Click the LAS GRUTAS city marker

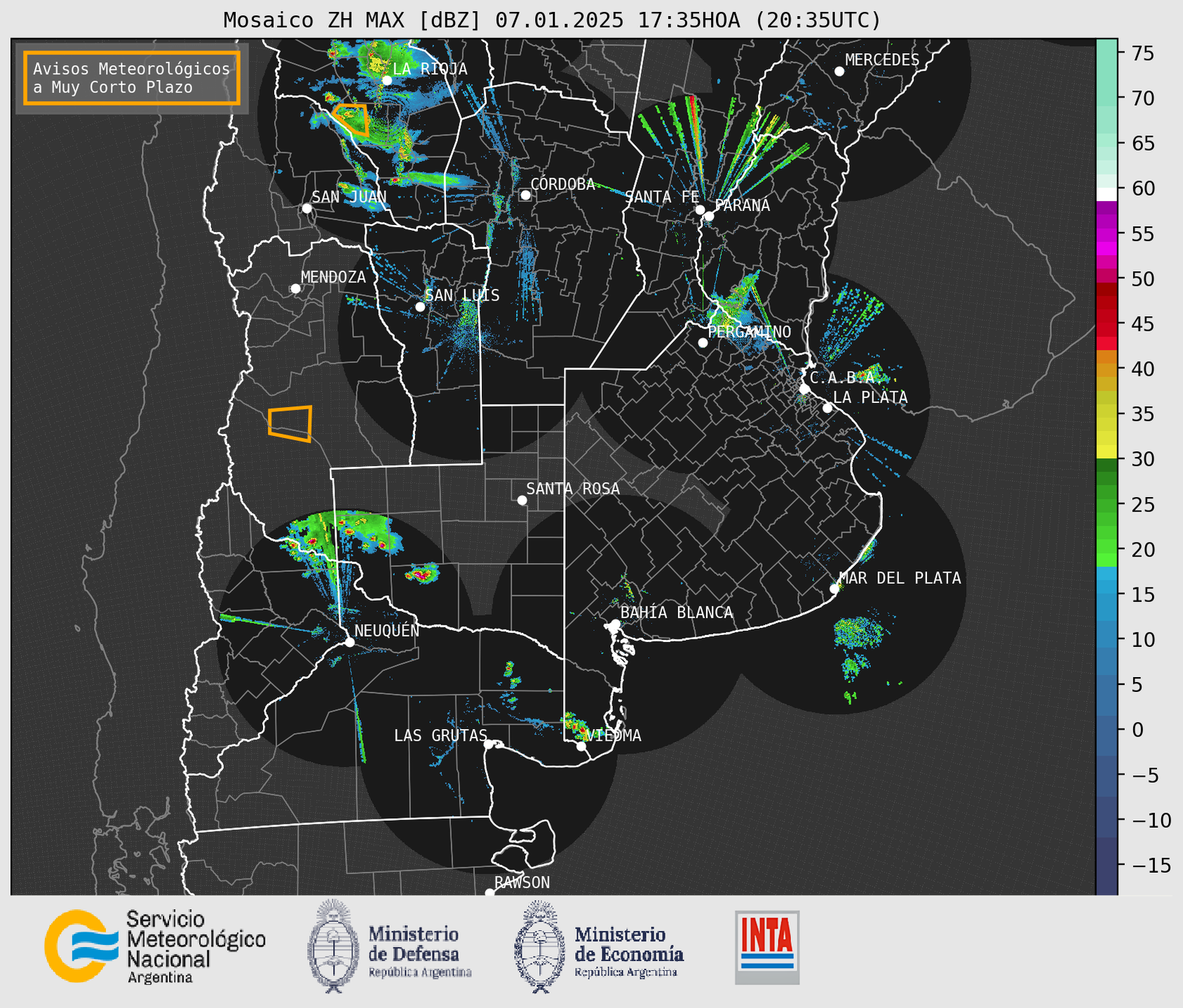(x=489, y=744)
